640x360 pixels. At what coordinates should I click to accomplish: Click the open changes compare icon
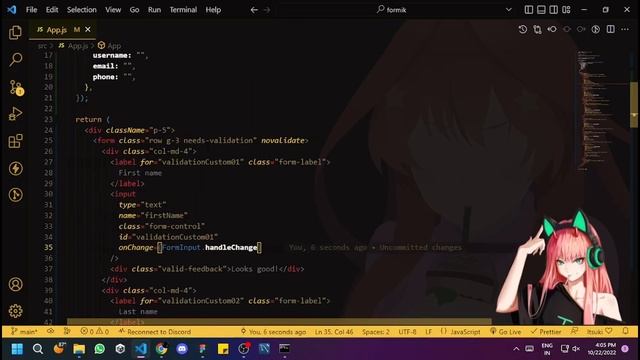(x=538, y=29)
